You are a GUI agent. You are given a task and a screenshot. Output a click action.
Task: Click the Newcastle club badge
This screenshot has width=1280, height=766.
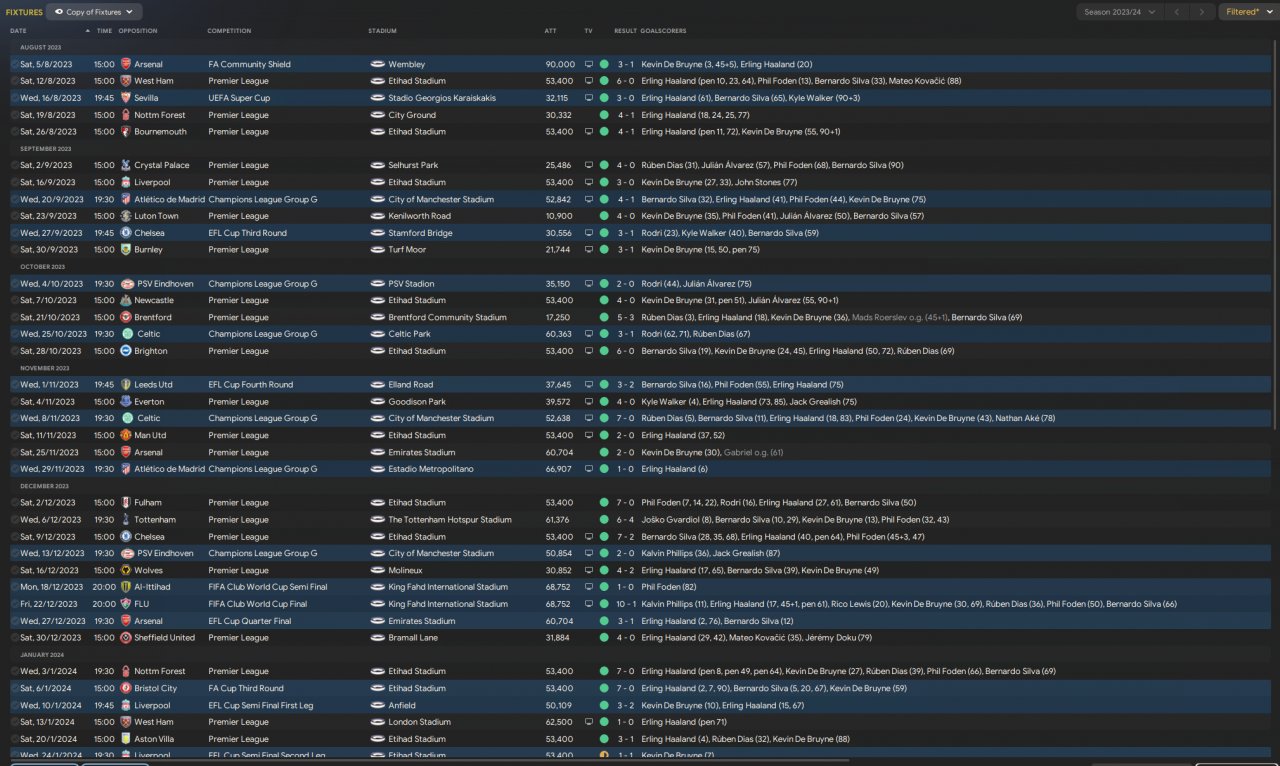click(x=126, y=300)
